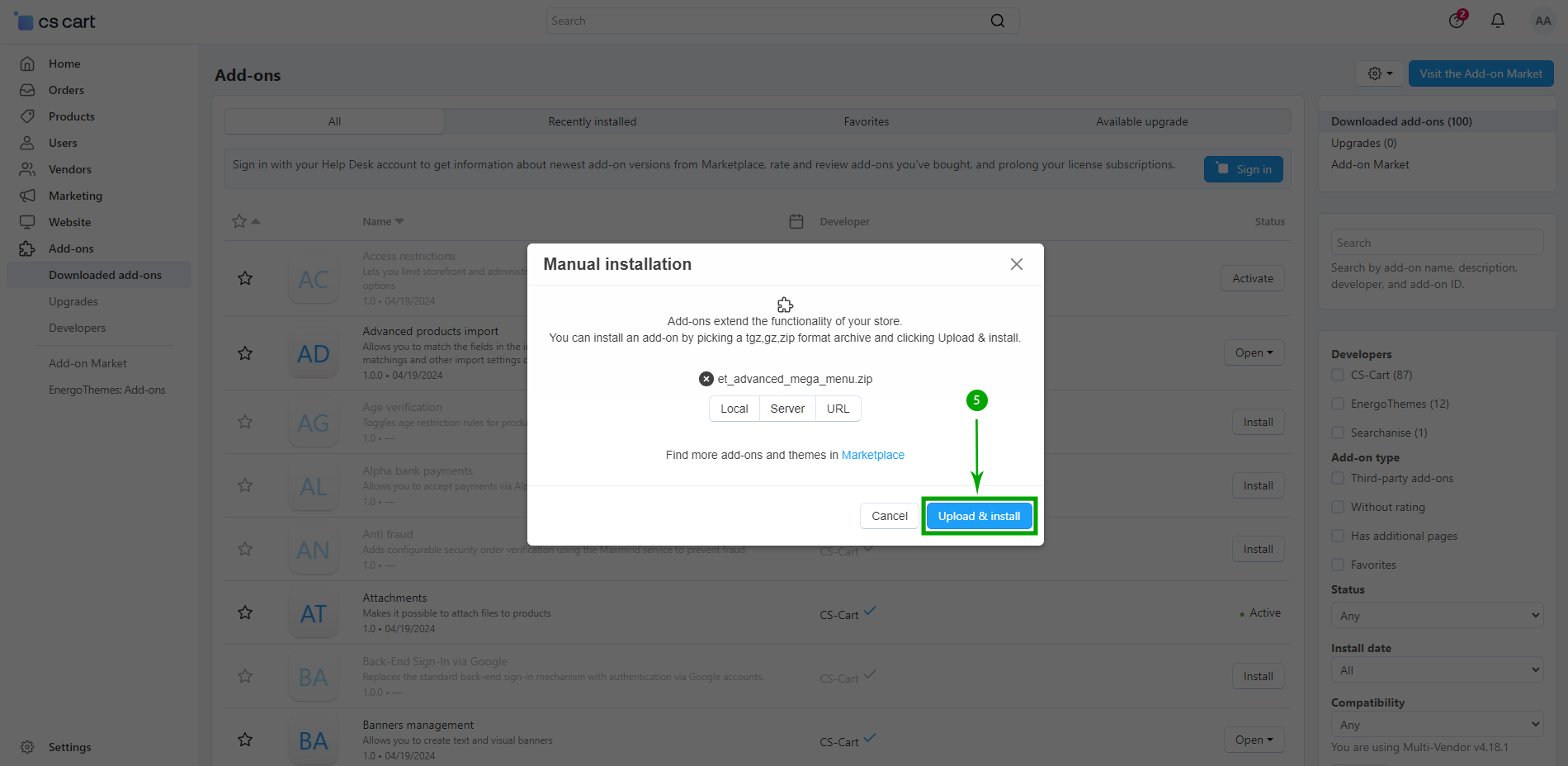Open the Marketplace link in dialog
The height and width of the screenshot is (766, 1568).
click(872, 455)
